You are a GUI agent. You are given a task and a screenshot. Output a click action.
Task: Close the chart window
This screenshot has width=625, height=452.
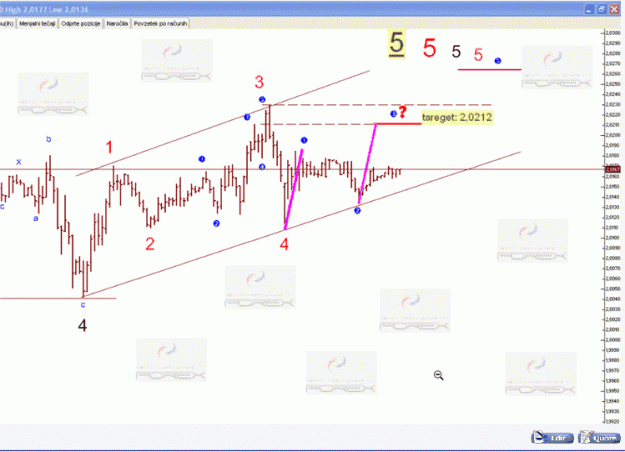614,9
